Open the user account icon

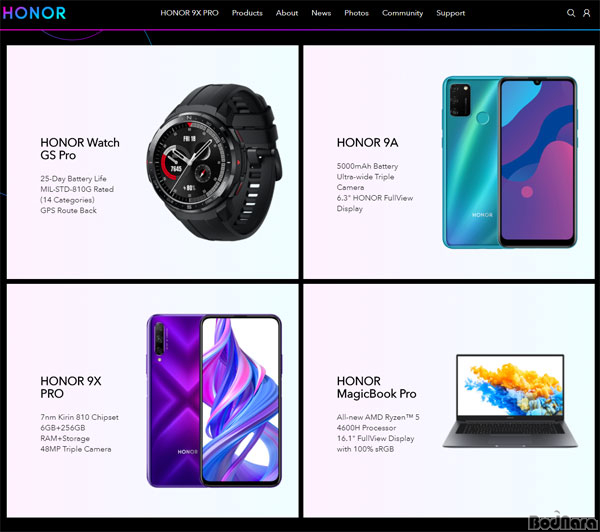pos(586,13)
